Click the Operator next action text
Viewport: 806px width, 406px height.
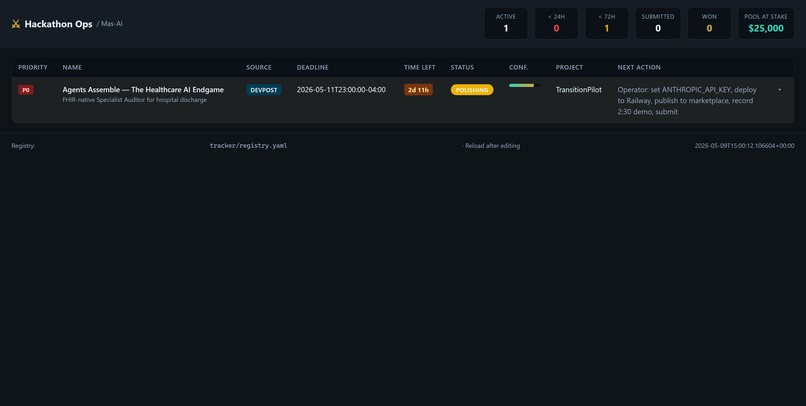coord(687,101)
